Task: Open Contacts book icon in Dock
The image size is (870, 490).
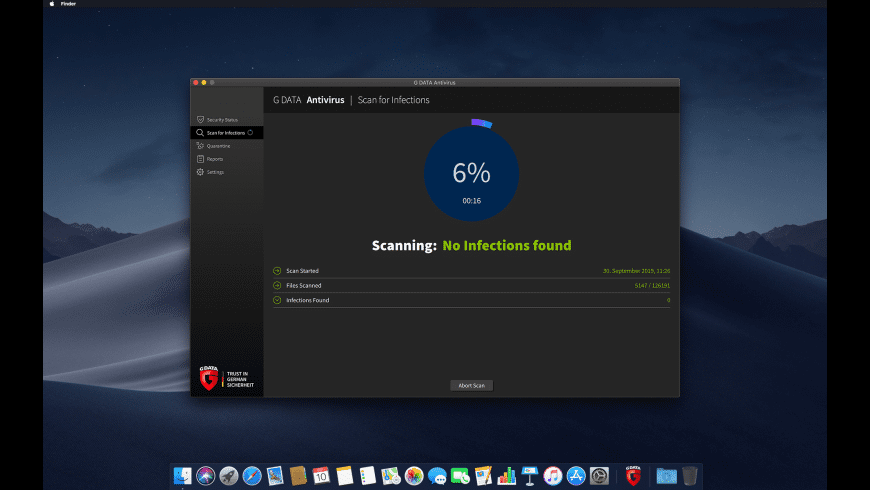Action: [x=298, y=476]
